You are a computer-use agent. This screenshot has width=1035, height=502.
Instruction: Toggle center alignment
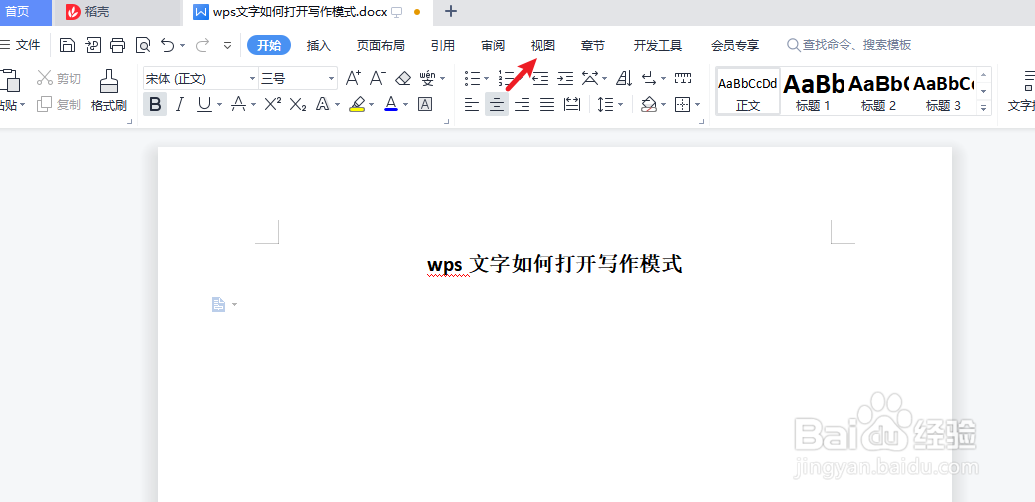click(496, 104)
